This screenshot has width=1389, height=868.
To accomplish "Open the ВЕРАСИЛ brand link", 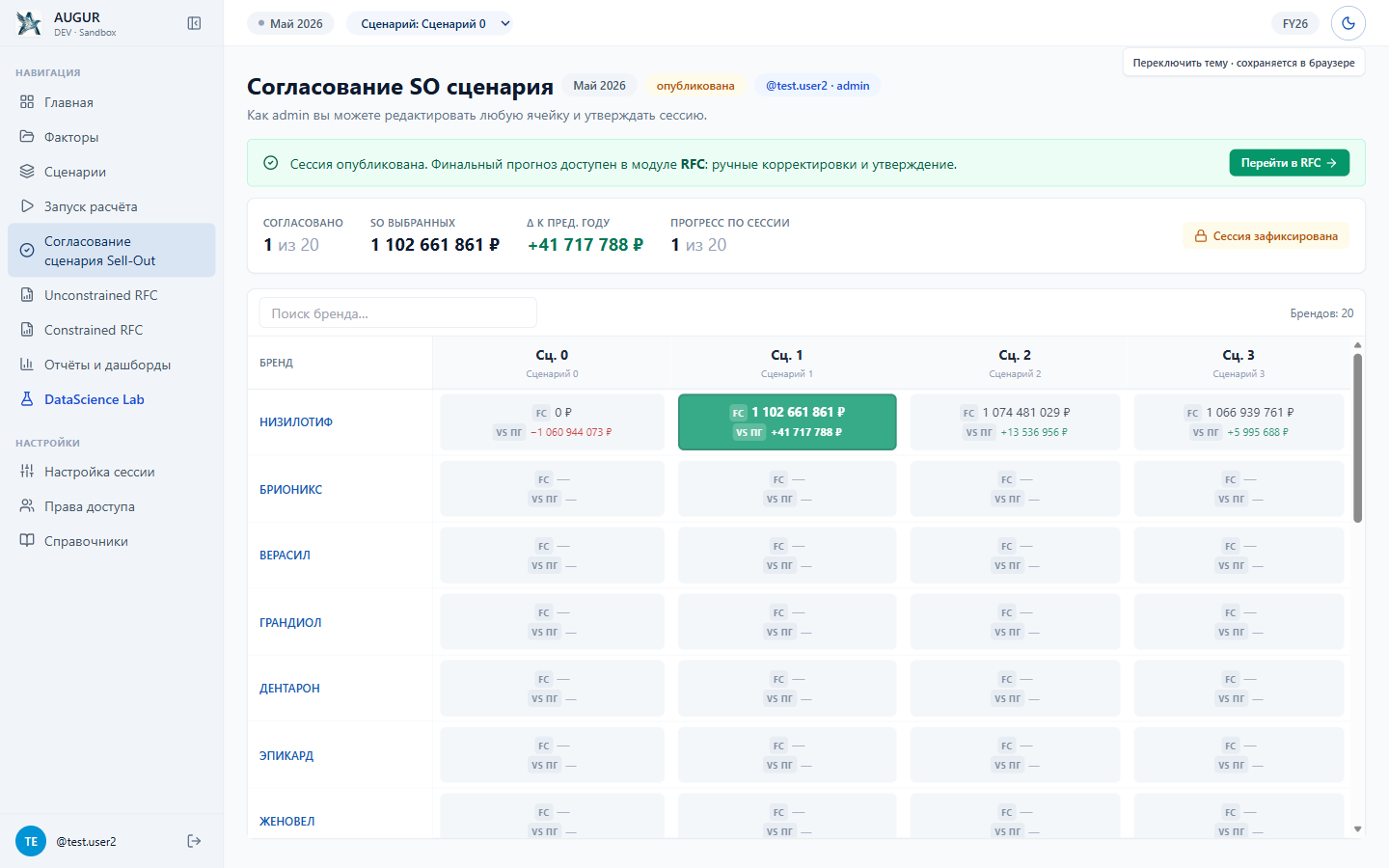I will [x=285, y=555].
